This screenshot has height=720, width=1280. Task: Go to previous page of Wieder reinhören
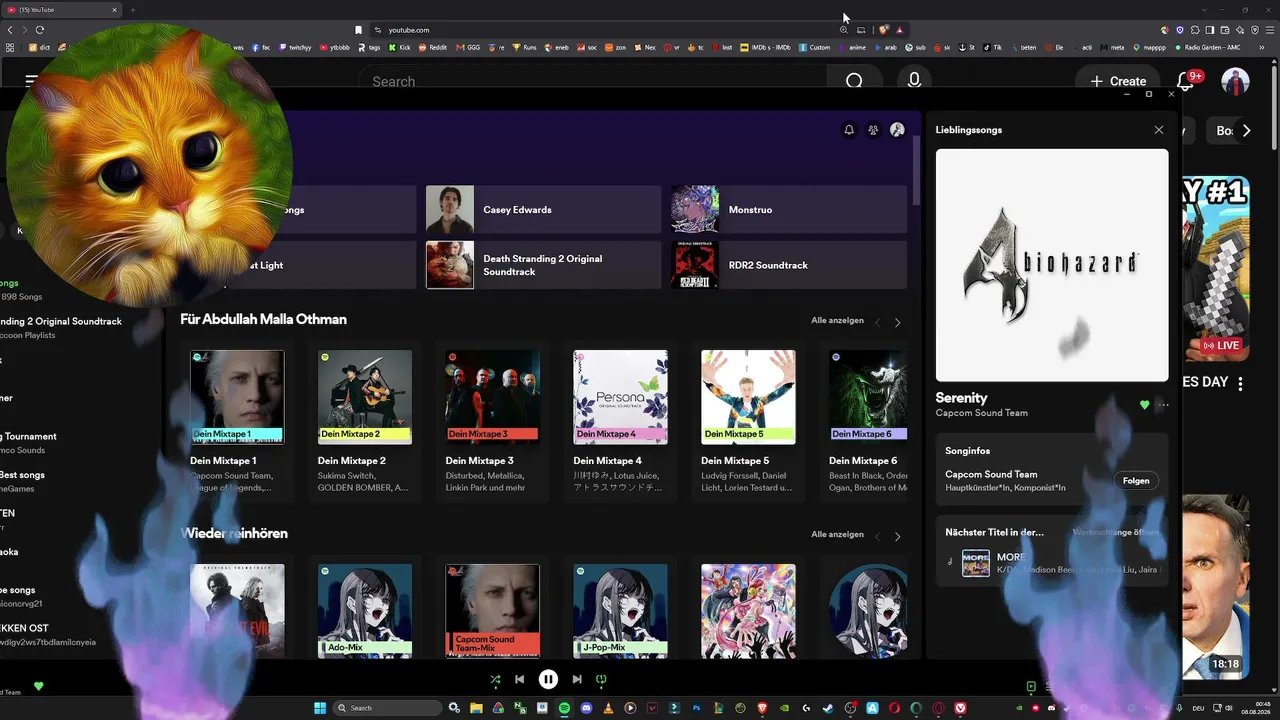click(878, 536)
